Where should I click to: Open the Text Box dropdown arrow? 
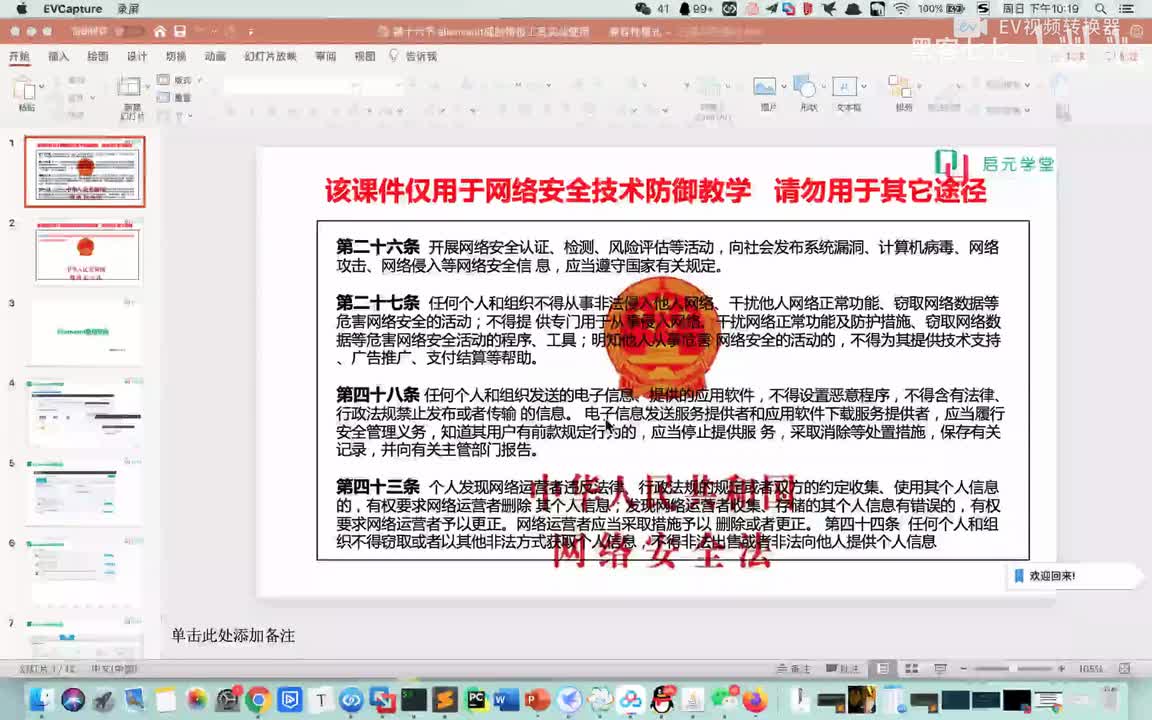click(x=863, y=87)
